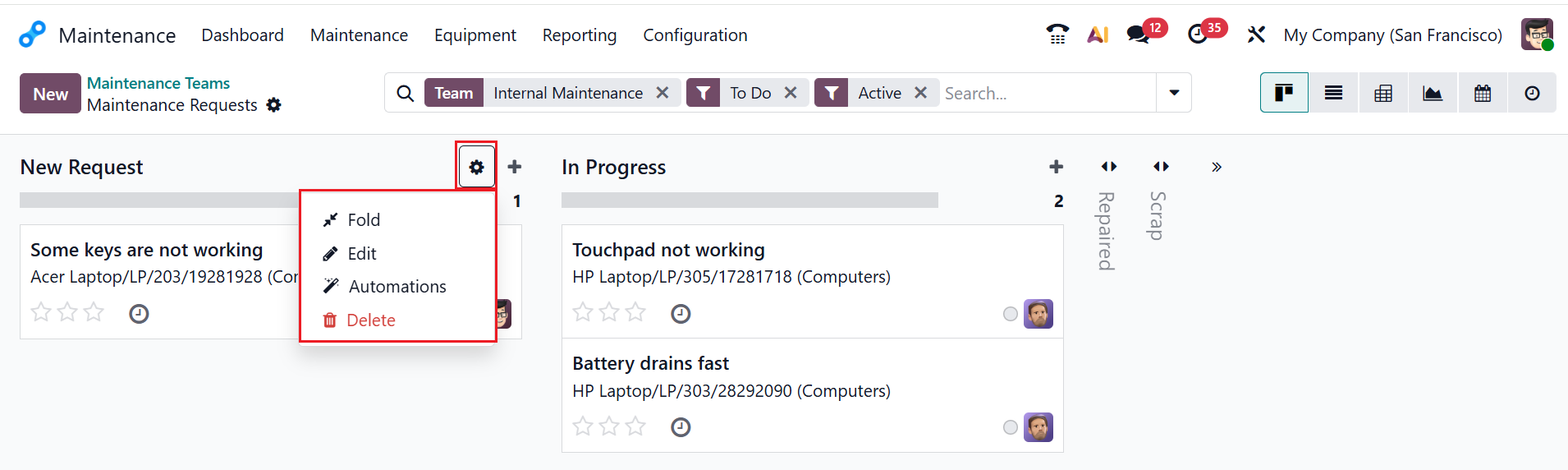This screenshot has width=1568, height=470.
Task: Toggle kanban state on Battery drains fast card
Action: tap(1011, 427)
